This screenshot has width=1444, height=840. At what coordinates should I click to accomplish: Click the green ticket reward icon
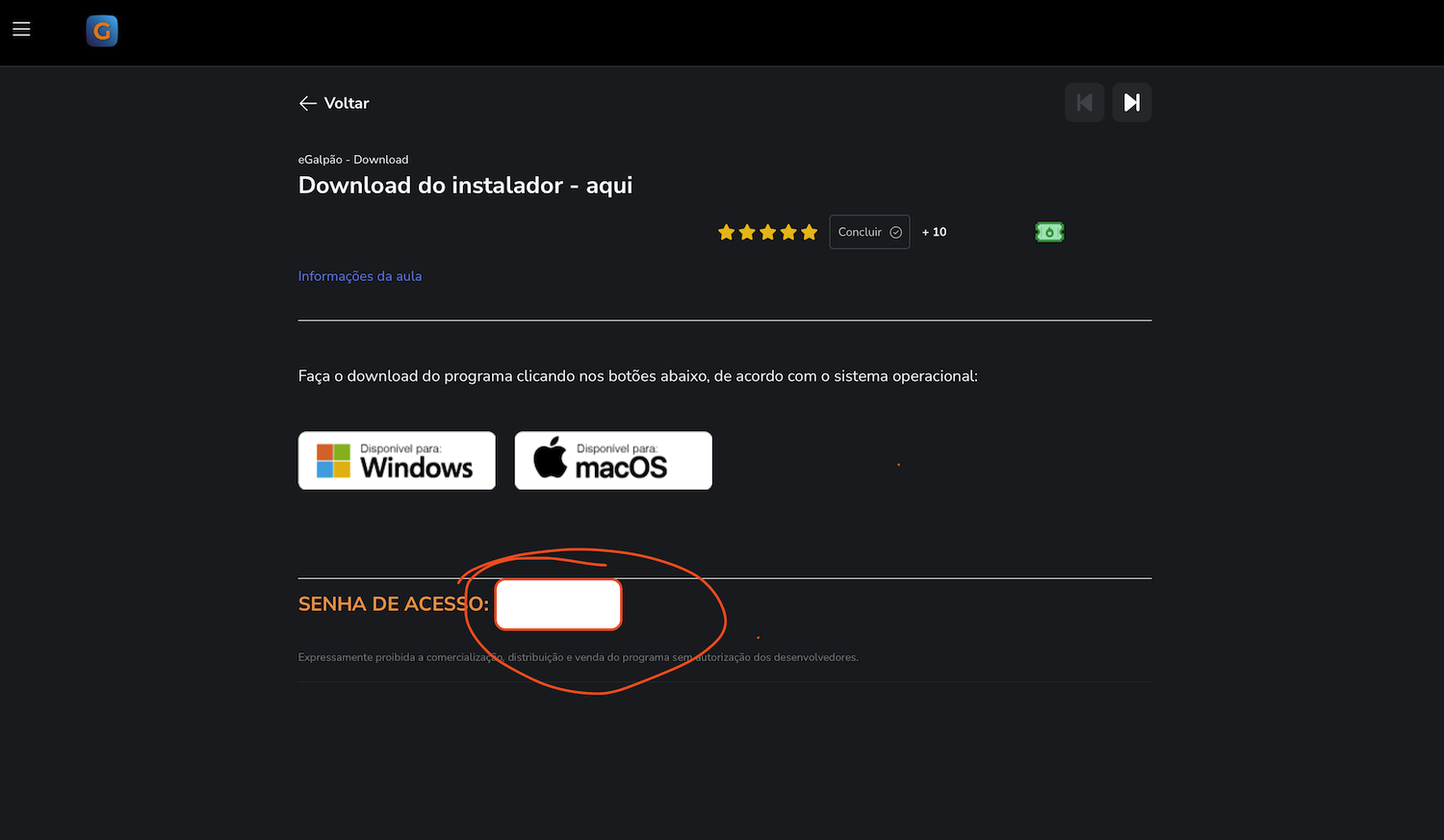point(1049,232)
